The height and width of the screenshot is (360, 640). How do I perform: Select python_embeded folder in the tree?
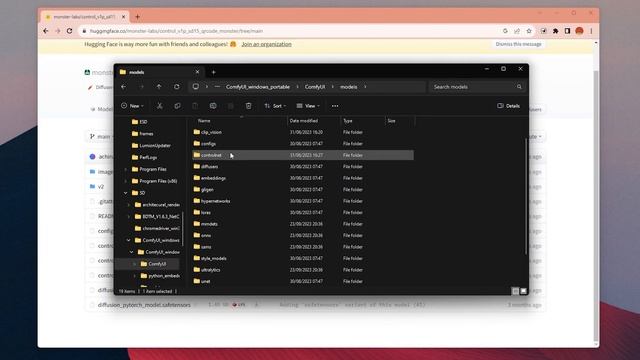(160, 276)
